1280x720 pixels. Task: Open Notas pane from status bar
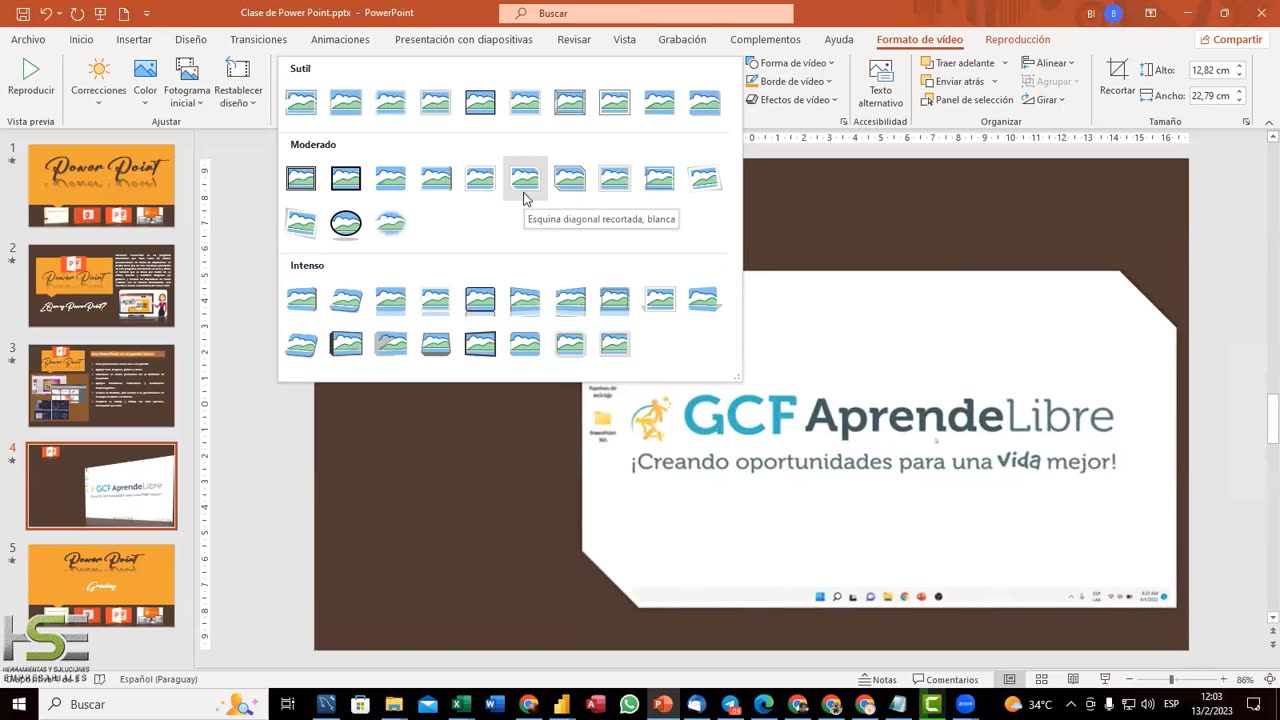878,679
